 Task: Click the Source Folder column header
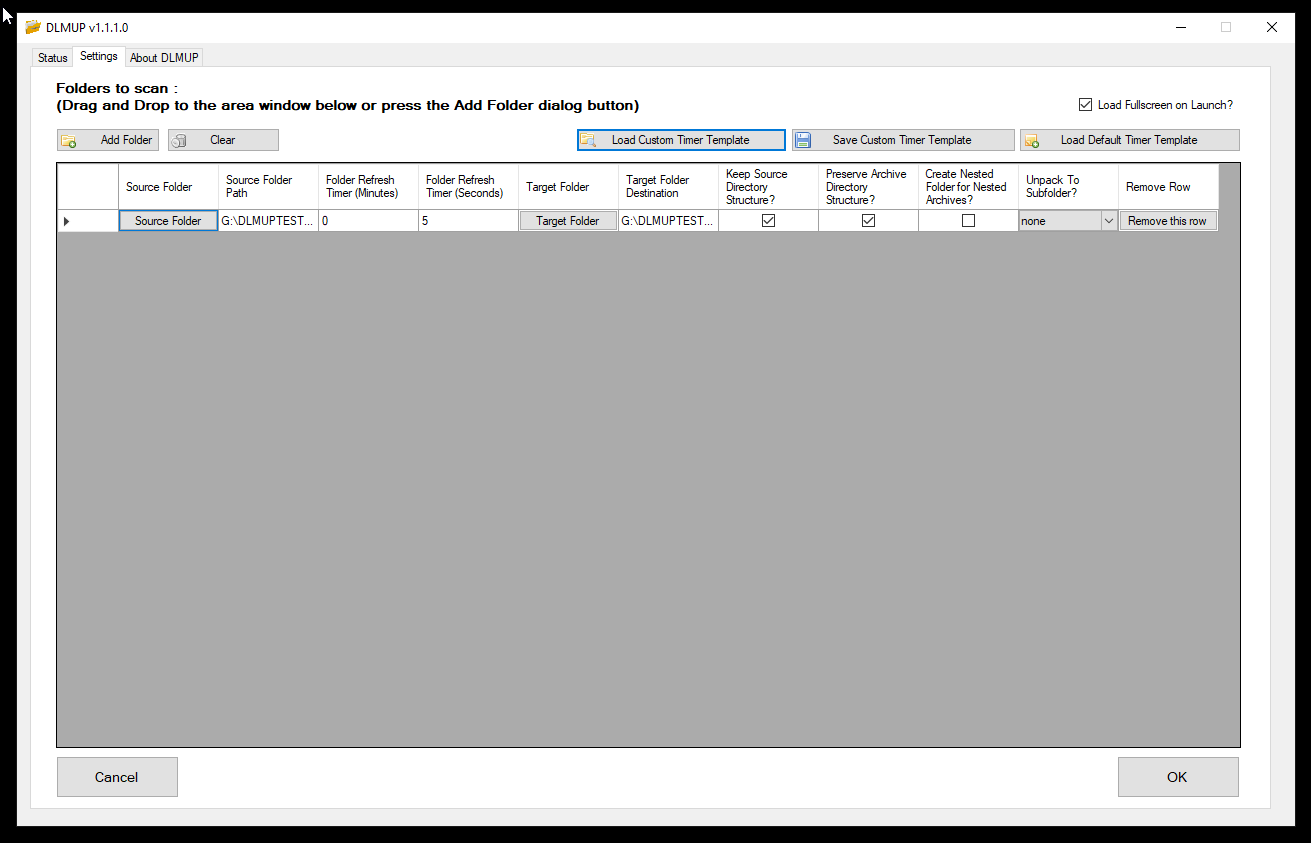(168, 187)
